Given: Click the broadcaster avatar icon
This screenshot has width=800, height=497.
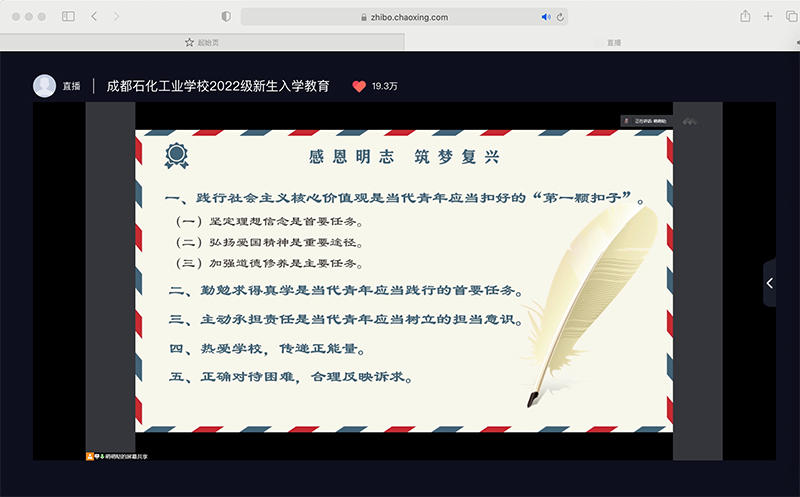Looking at the screenshot, I should coord(44,86).
